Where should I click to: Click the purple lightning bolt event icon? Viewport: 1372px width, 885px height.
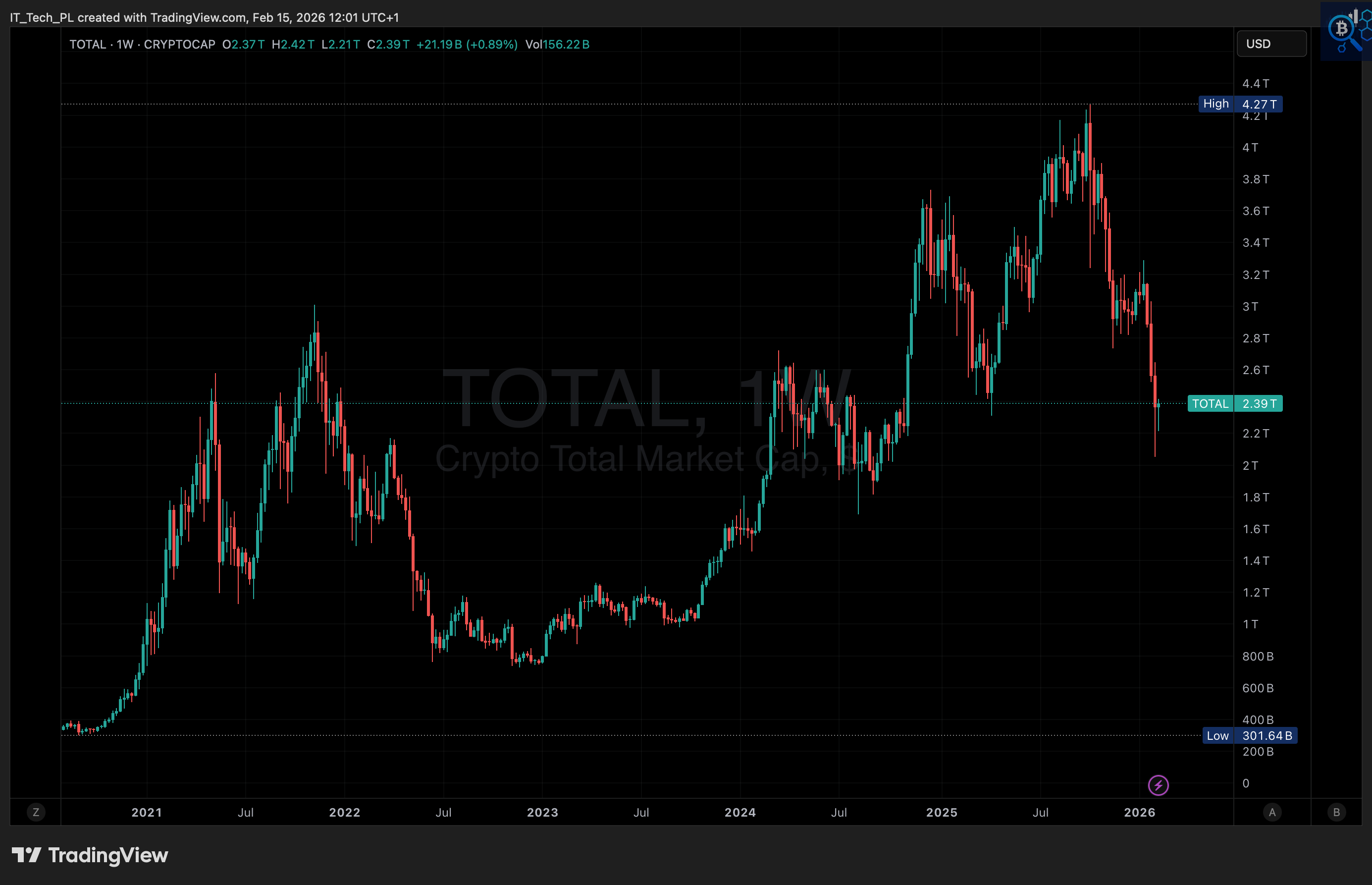click(1158, 785)
